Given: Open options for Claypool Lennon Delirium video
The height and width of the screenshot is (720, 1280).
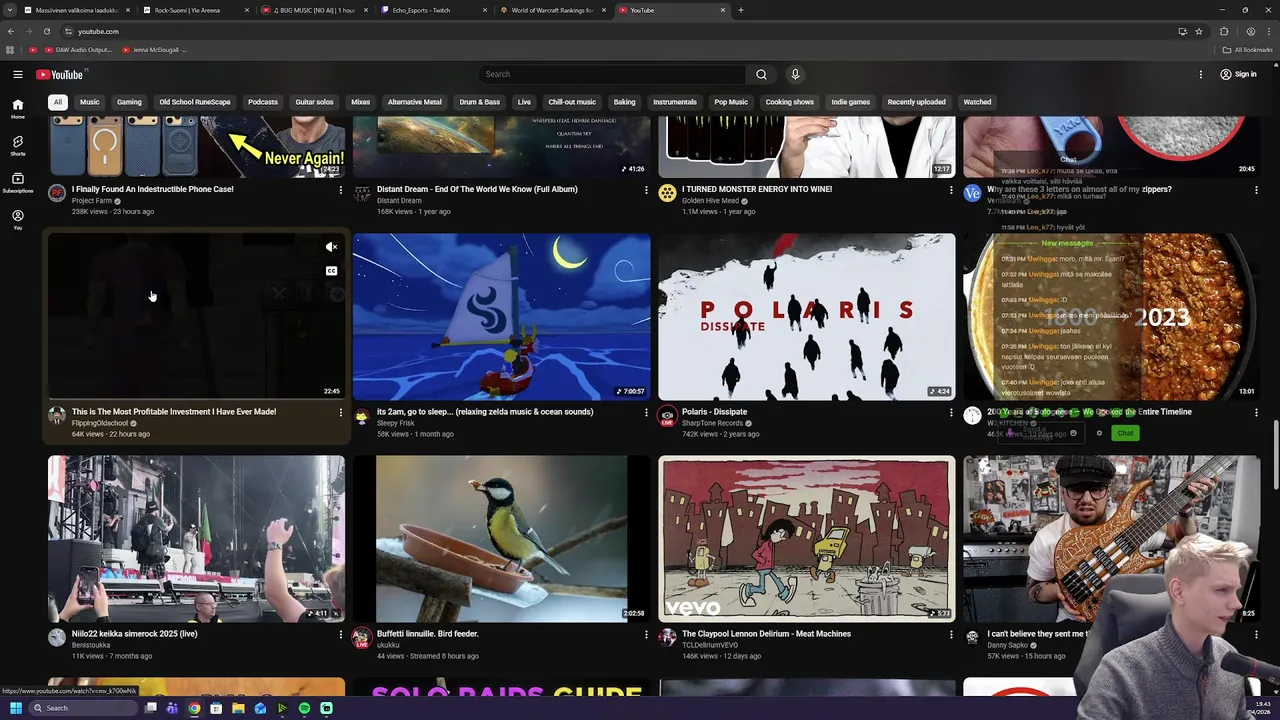Looking at the screenshot, I should coord(951,634).
